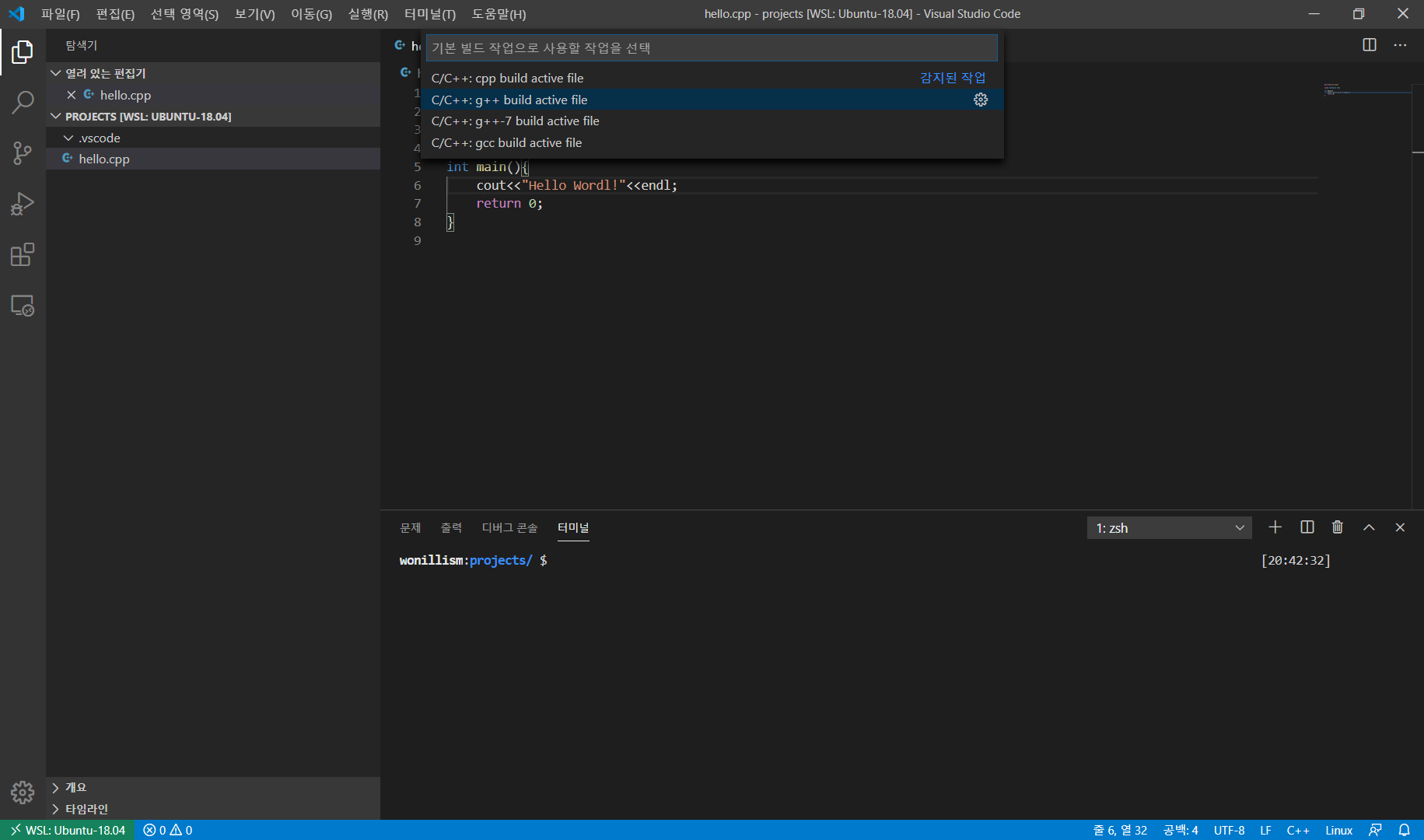Click the Linux configuration in status bar

[1338, 830]
